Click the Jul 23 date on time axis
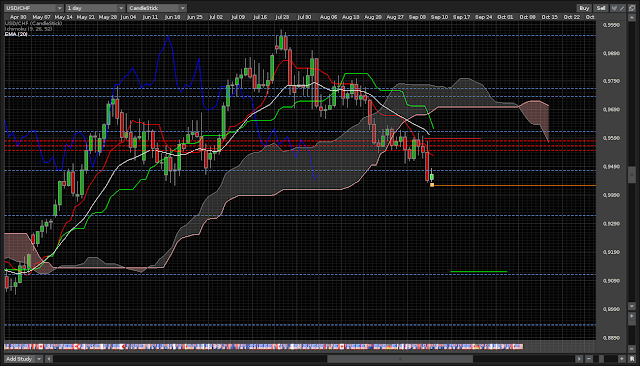640x366 pixels. coord(282,17)
